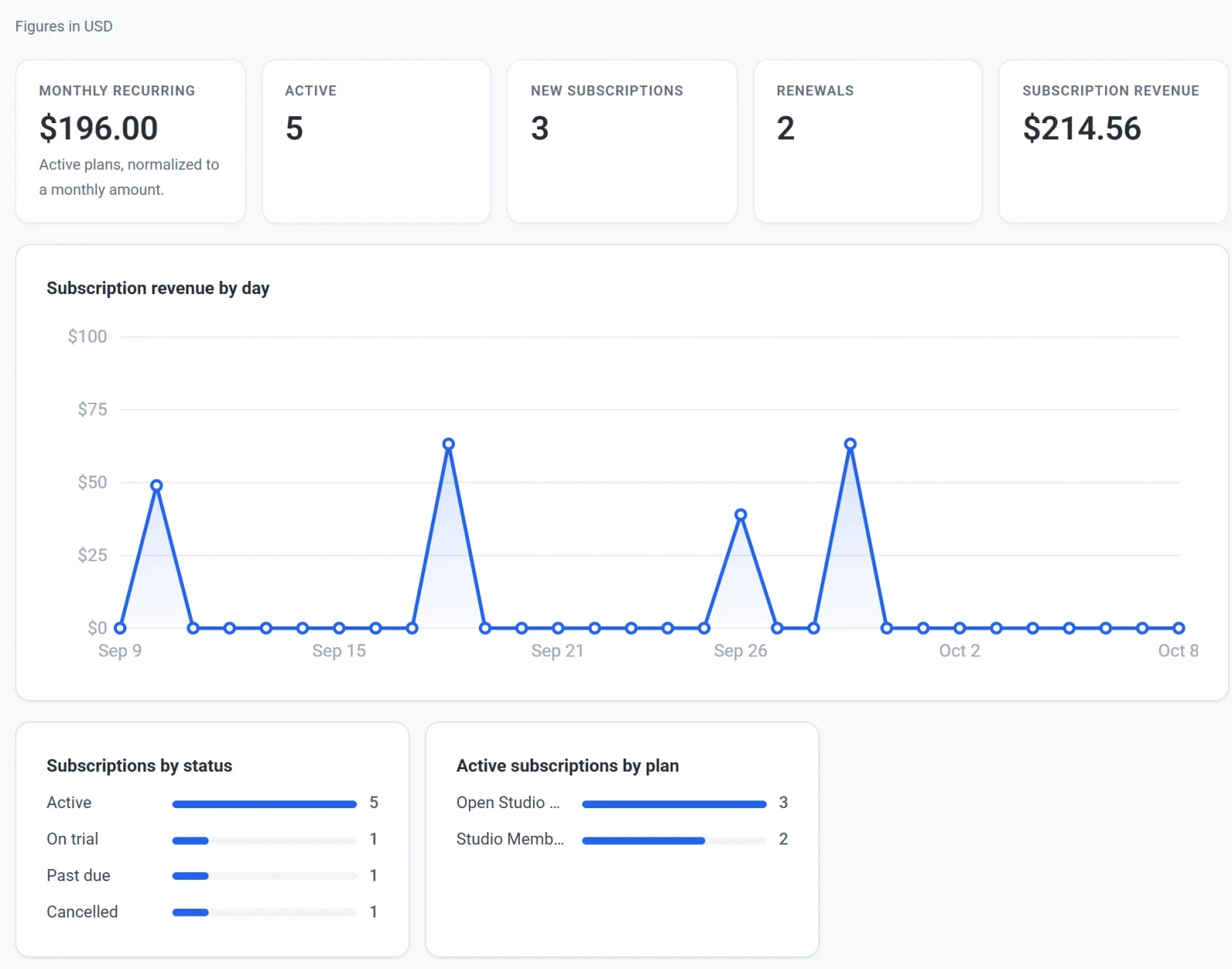Screen dimensions: 1232x969
Task: Click the Renewals value 2
Action: pyautogui.click(x=785, y=128)
